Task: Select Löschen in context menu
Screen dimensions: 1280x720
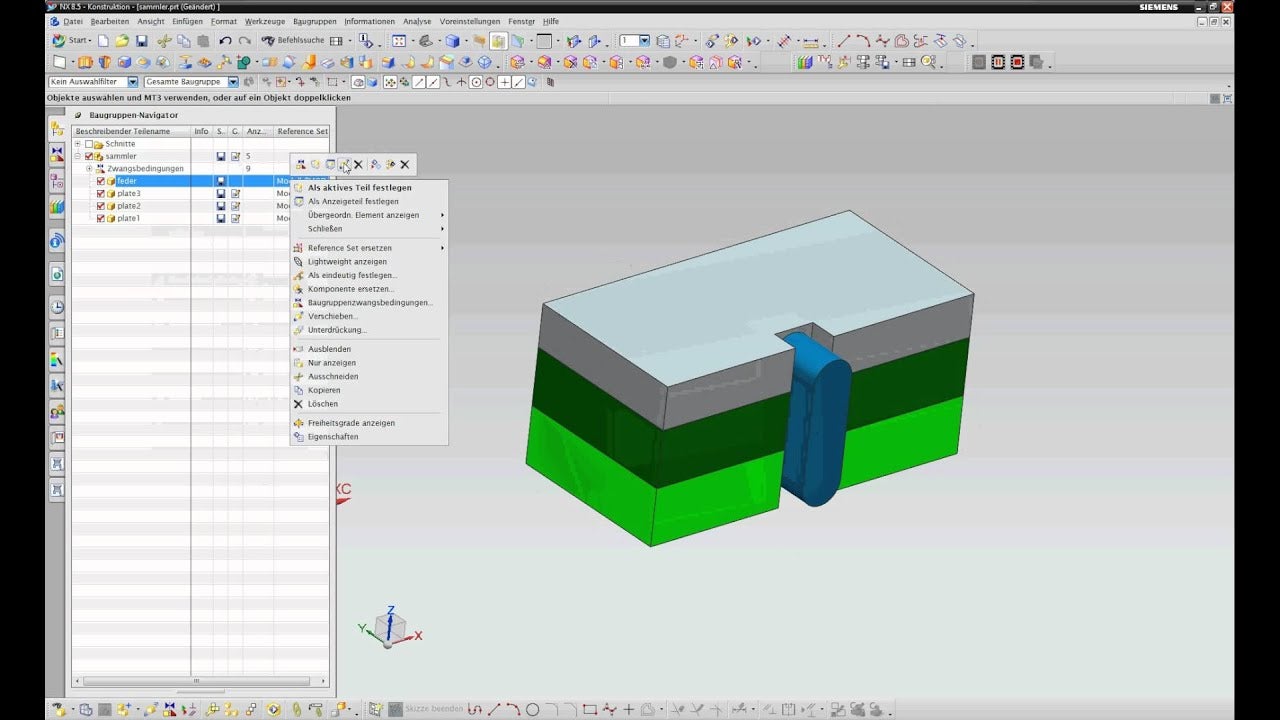Action: [369, 404]
